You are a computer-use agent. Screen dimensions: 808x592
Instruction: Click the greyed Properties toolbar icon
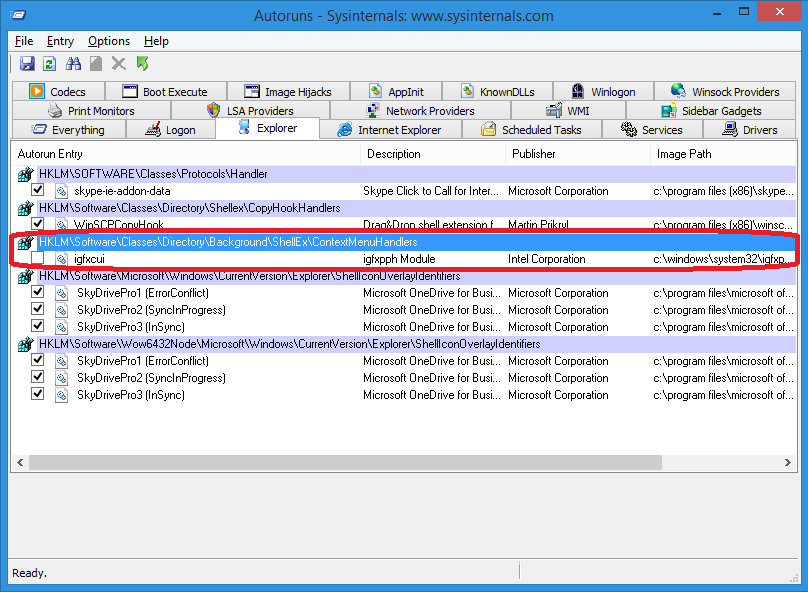click(x=96, y=63)
